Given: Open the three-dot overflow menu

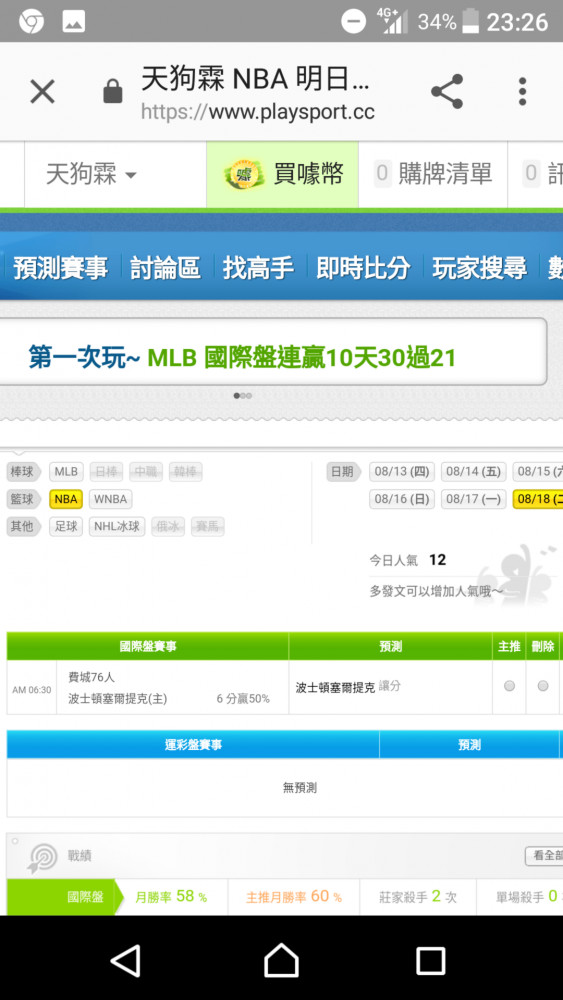Looking at the screenshot, I should pos(522,91).
